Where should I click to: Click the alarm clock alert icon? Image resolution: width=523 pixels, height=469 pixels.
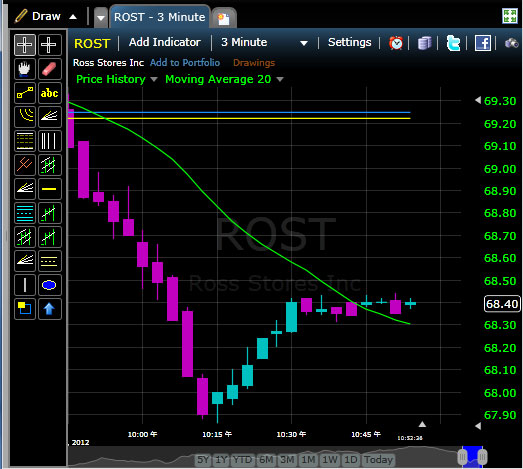point(396,43)
